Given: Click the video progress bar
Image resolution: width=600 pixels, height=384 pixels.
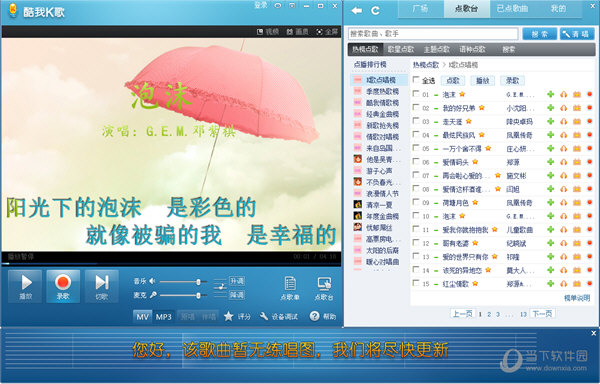Looking at the screenshot, I should (x=171, y=263).
